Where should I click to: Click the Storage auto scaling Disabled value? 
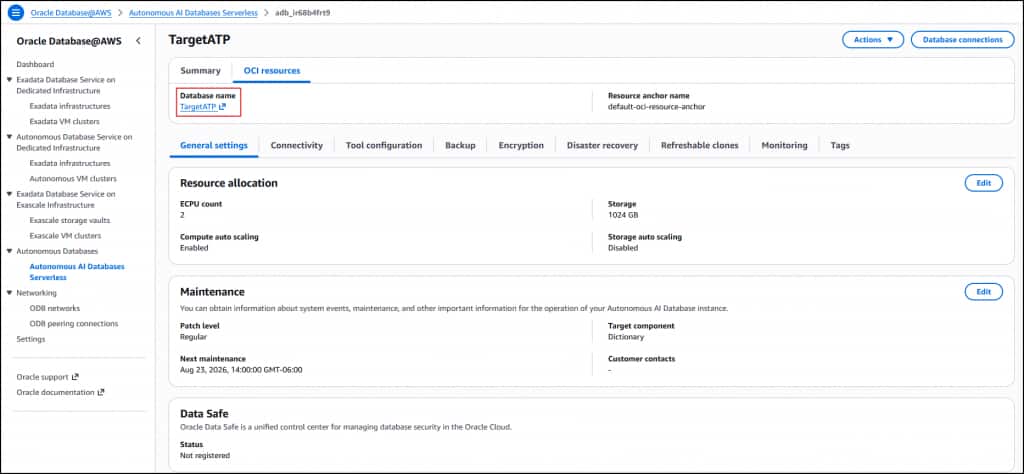[623, 248]
